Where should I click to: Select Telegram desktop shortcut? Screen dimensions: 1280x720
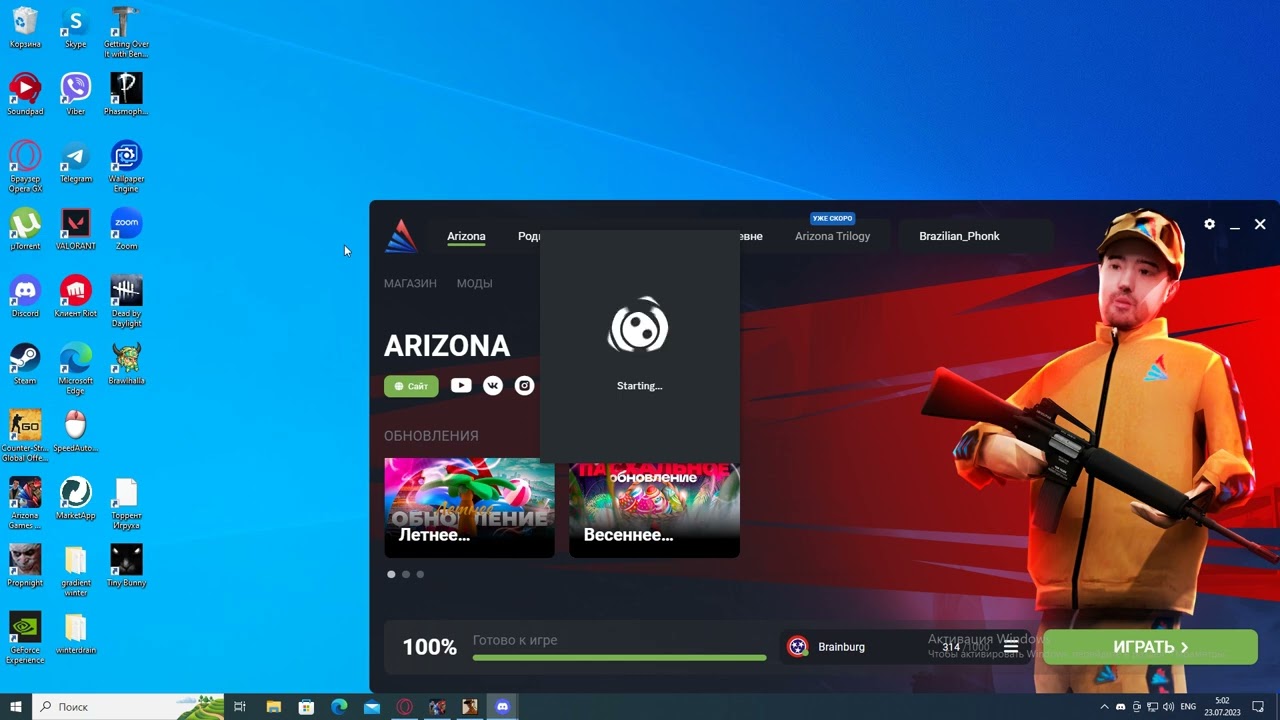pyautogui.click(x=75, y=162)
